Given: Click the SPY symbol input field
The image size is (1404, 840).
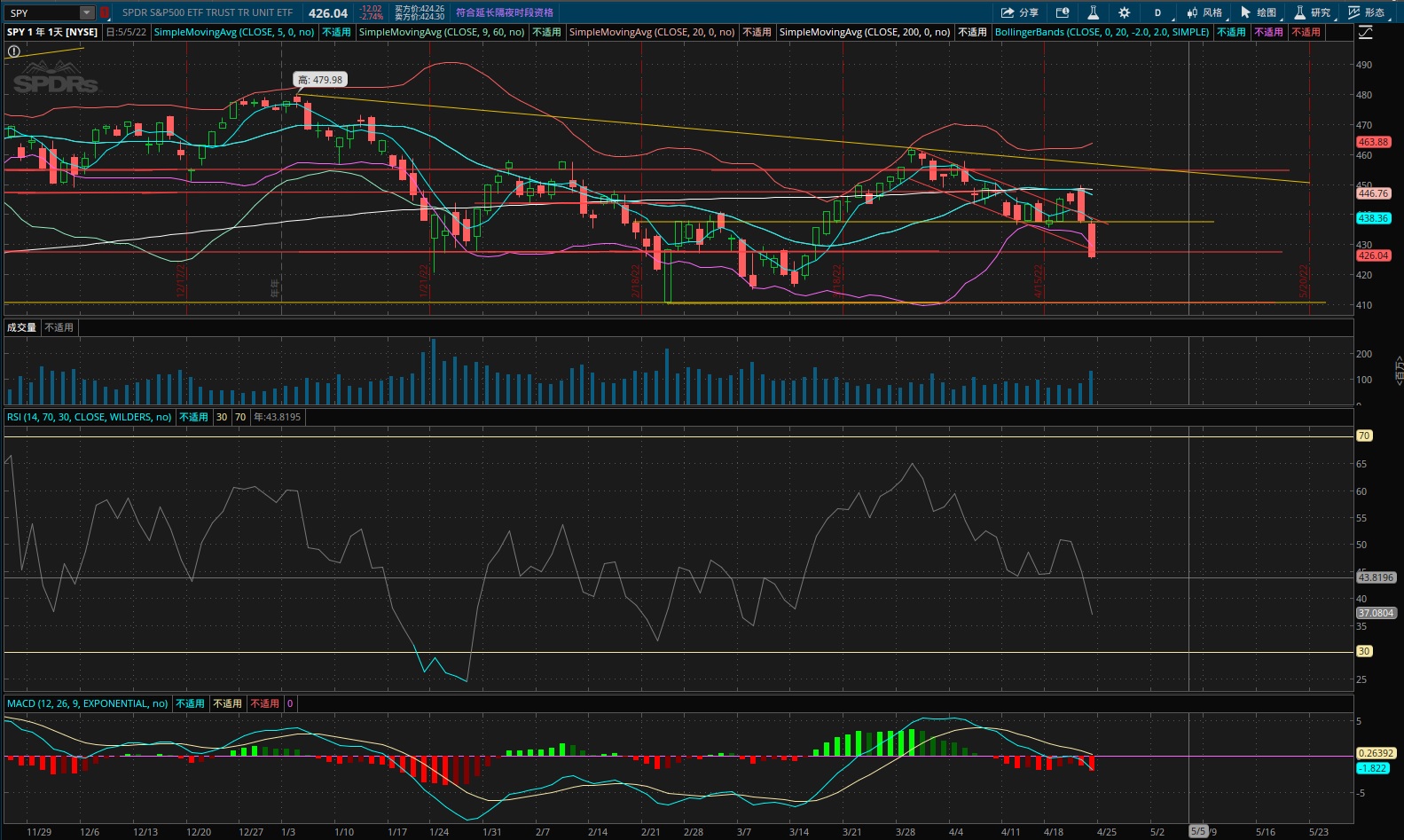Looking at the screenshot, I should [x=43, y=12].
